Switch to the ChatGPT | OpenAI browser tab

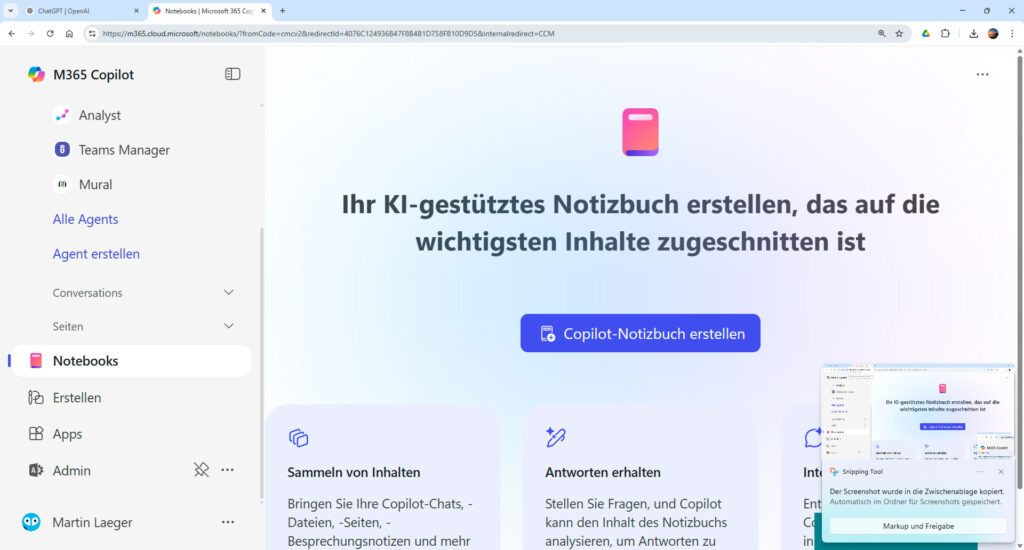click(79, 11)
